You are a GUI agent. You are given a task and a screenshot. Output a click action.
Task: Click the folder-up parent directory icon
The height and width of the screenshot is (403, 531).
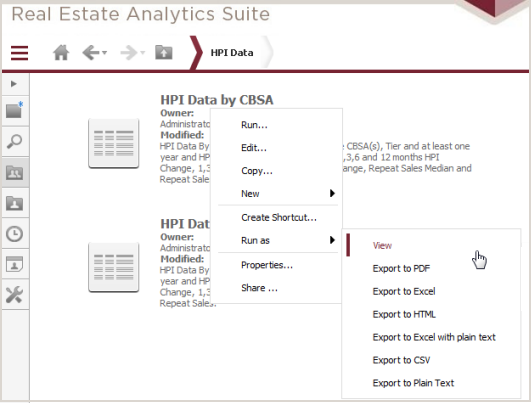(x=164, y=52)
